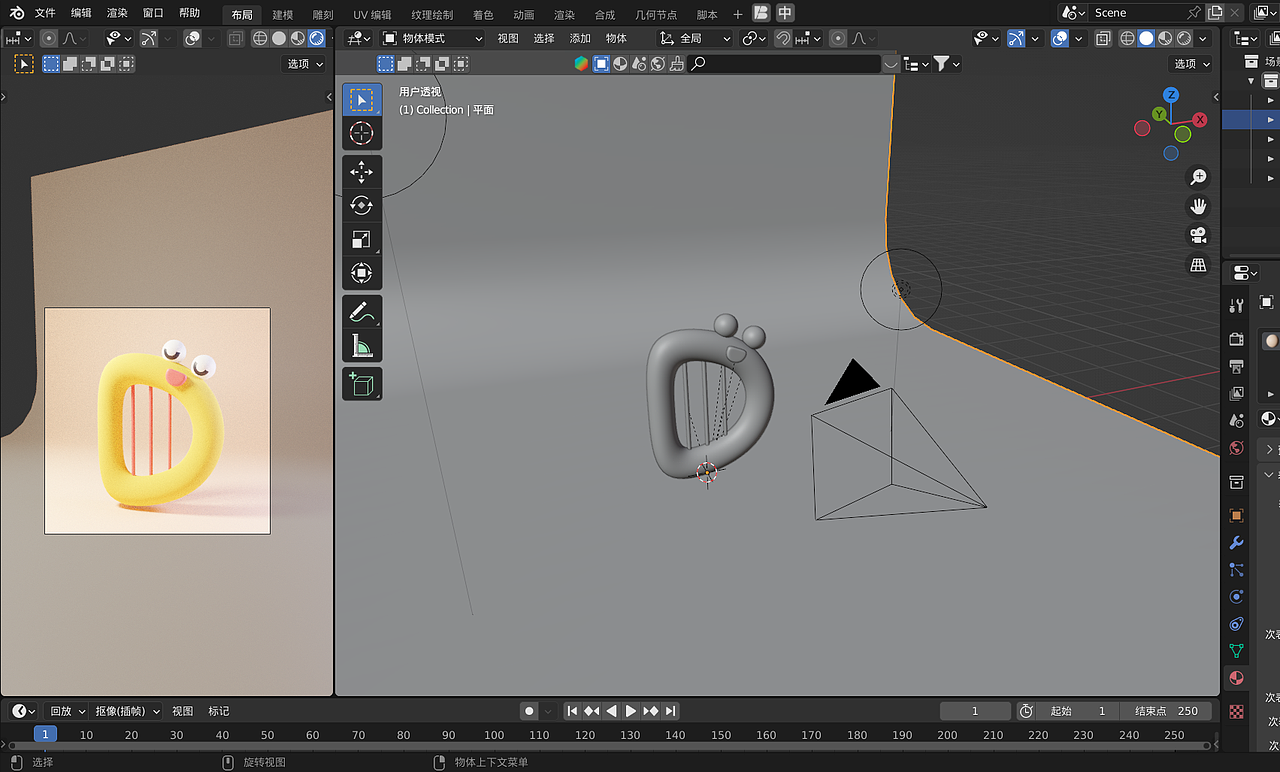The image size is (1280, 772).
Task: Open the 选项 dropdown in left viewport
Action: 305,63
